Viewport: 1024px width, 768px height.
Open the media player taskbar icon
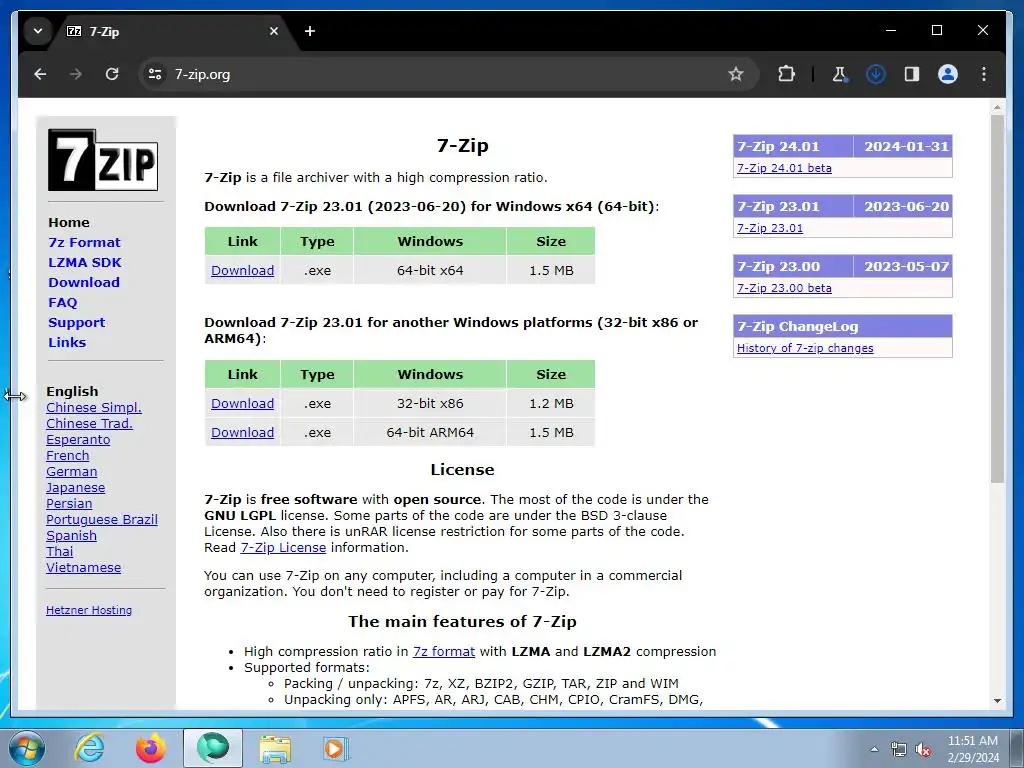(x=336, y=748)
